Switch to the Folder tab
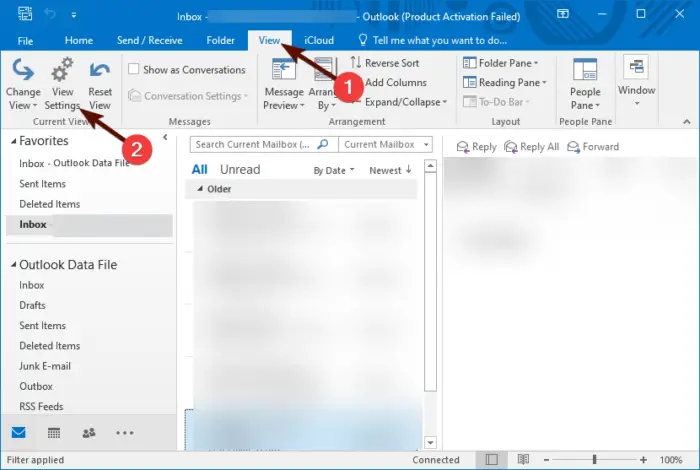Screen dimensions: 700x470 221,41
